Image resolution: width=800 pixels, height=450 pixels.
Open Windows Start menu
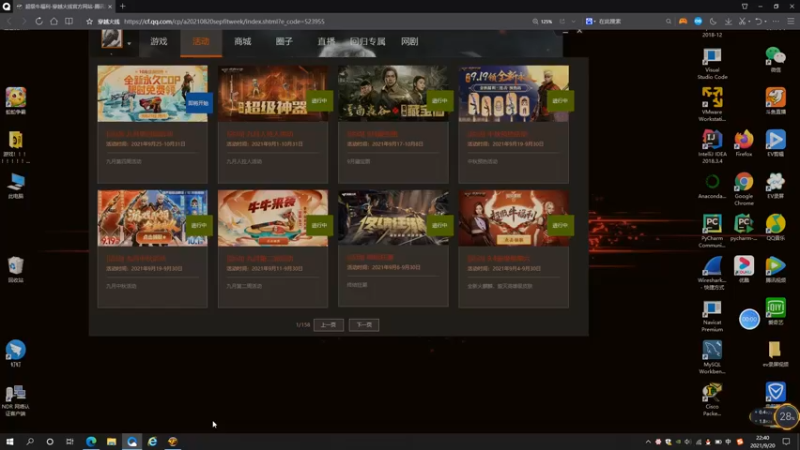click(x=10, y=441)
